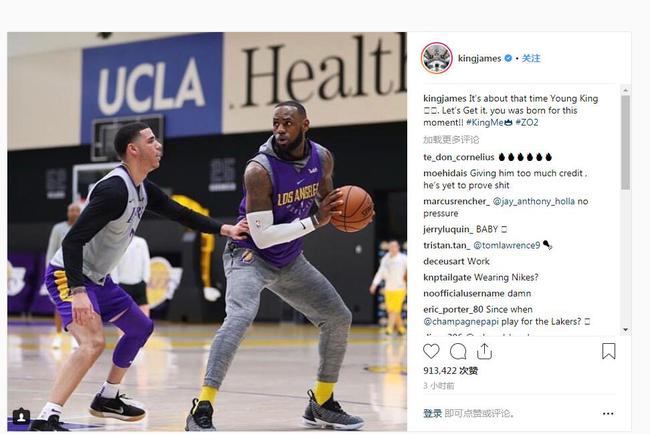Open the @jay_anthony_holla mention

(534, 201)
